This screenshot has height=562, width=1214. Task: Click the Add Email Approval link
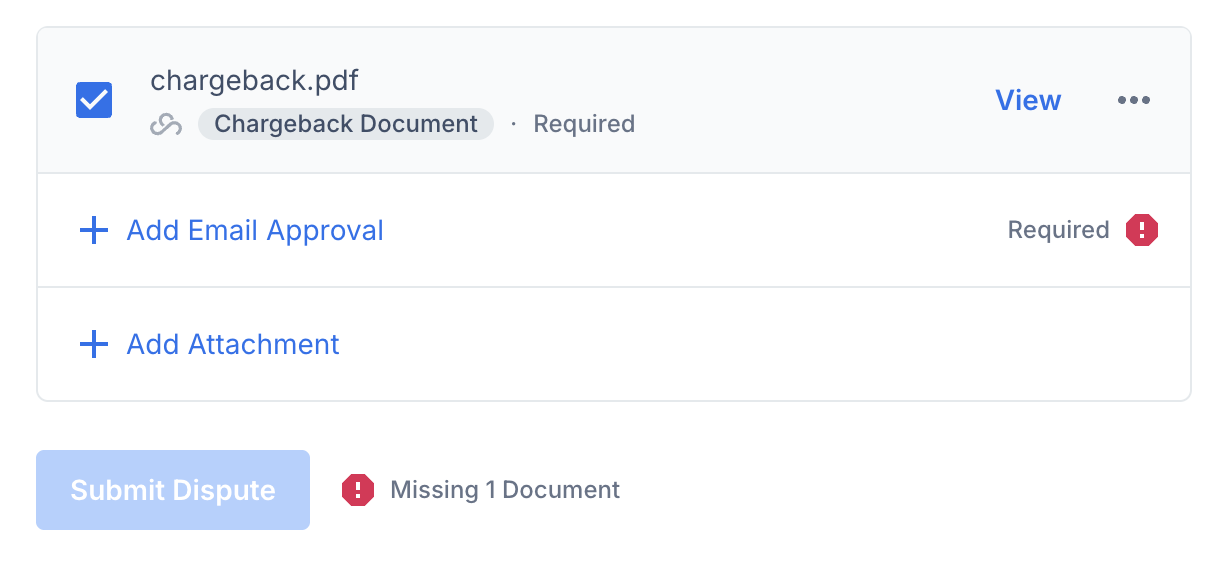tap(255, 231)
